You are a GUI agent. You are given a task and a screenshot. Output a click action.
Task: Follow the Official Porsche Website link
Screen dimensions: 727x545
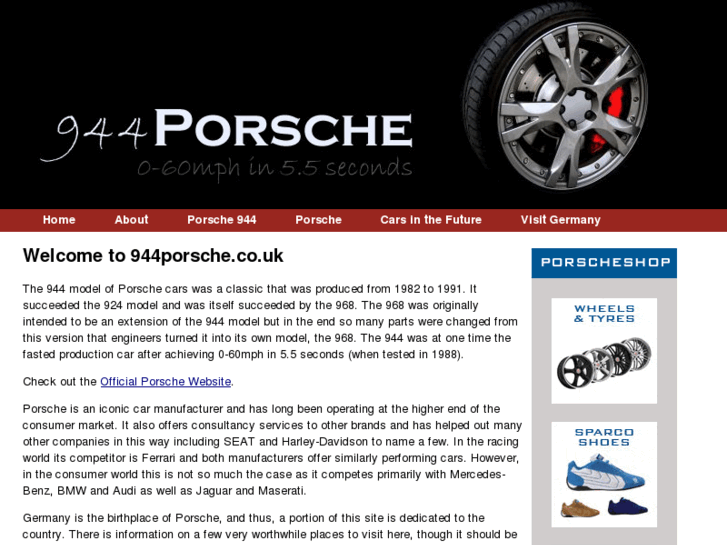[166, 381]
